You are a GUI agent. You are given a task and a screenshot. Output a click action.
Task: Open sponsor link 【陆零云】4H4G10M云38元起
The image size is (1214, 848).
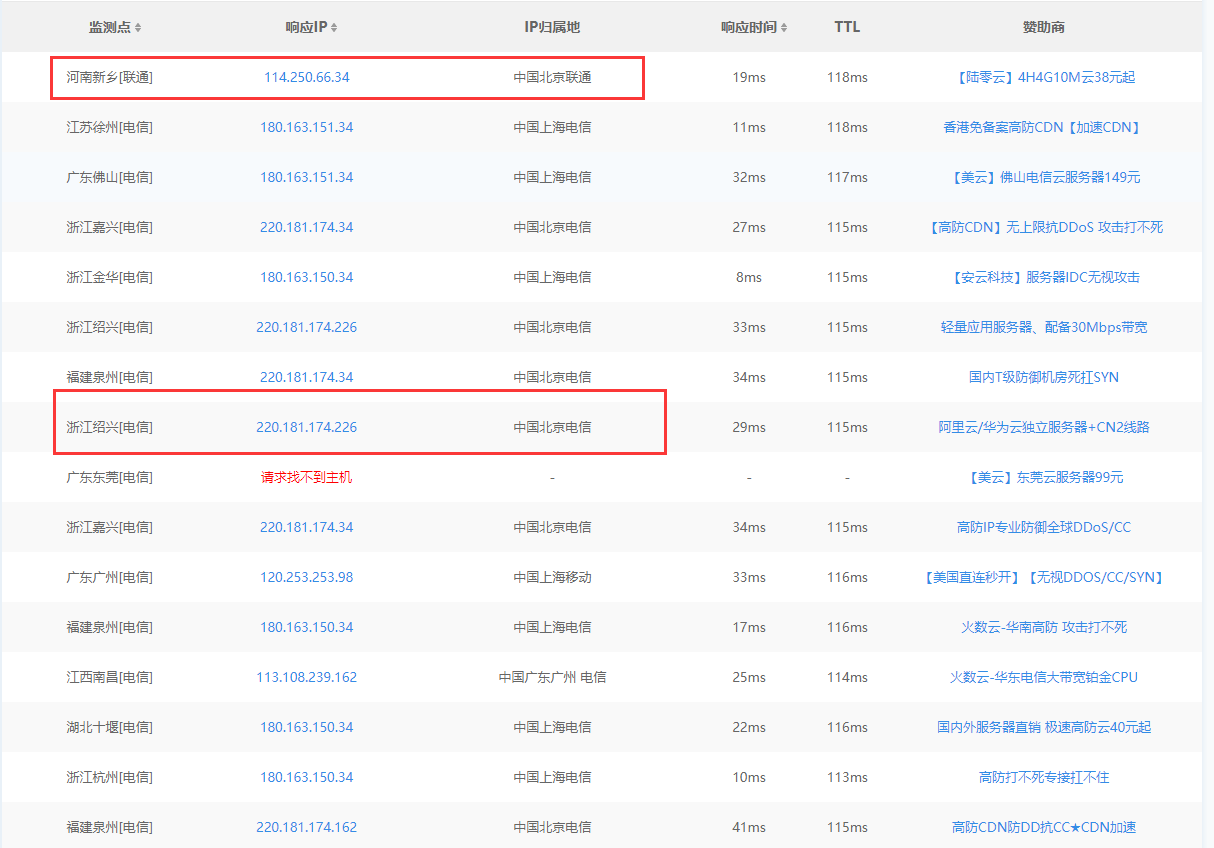tap(1044, 77)
